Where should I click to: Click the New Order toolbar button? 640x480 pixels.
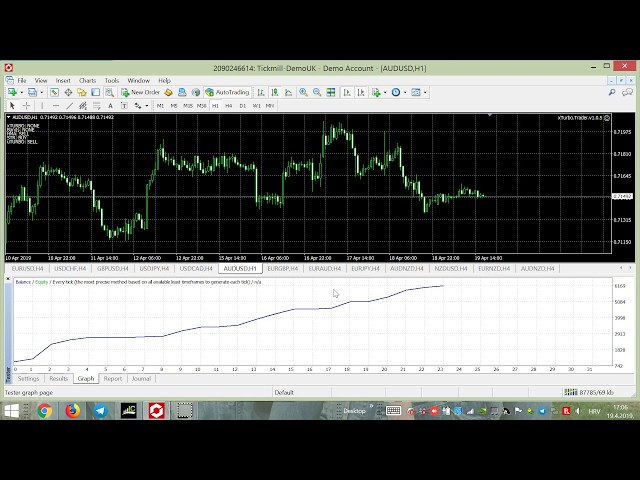pyautogui.click(x=141, y=92)
